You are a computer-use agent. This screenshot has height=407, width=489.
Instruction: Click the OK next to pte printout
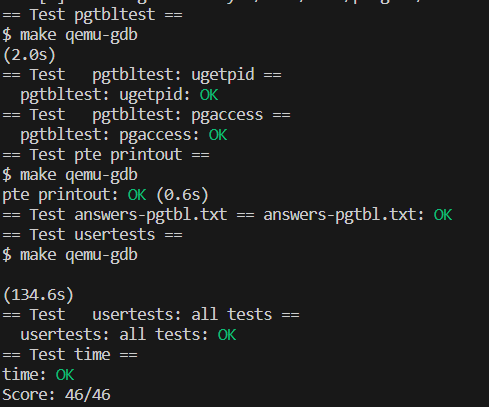click(x=137, y=195)
